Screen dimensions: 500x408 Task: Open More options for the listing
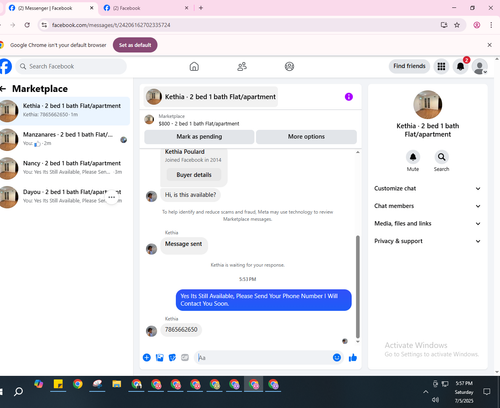pos(306,137)
